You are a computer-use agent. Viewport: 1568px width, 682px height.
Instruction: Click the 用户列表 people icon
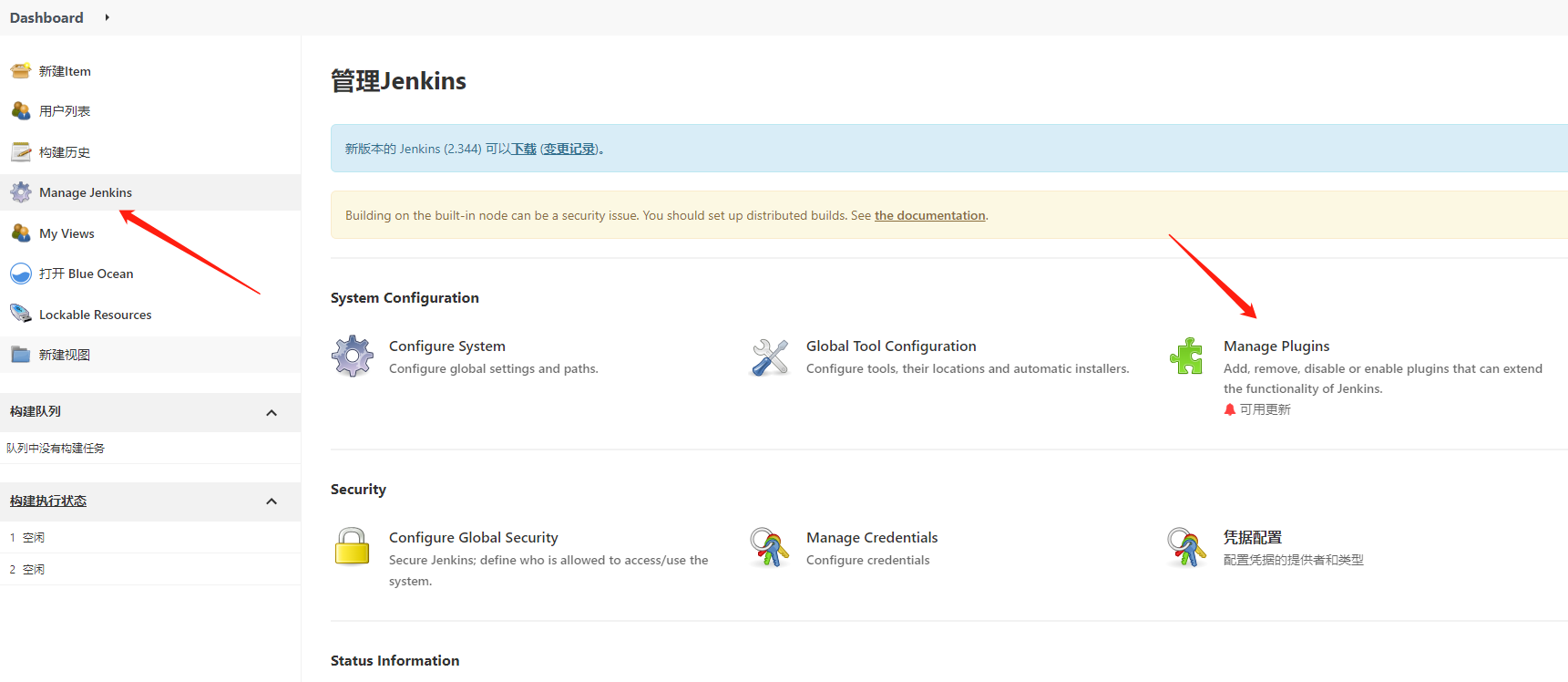[21, 110]
